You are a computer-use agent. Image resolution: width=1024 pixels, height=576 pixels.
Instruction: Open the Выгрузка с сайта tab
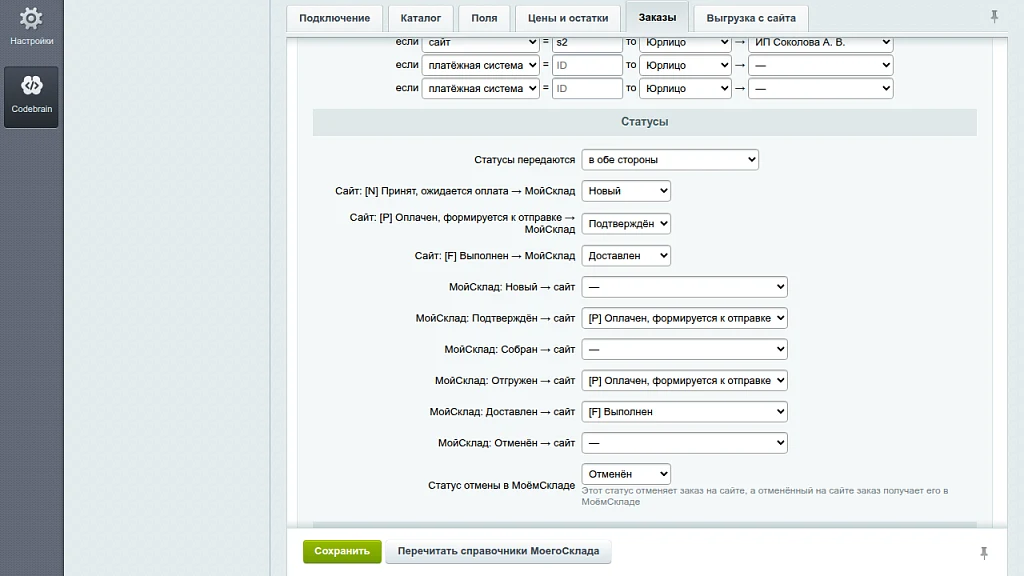(751, 18)
